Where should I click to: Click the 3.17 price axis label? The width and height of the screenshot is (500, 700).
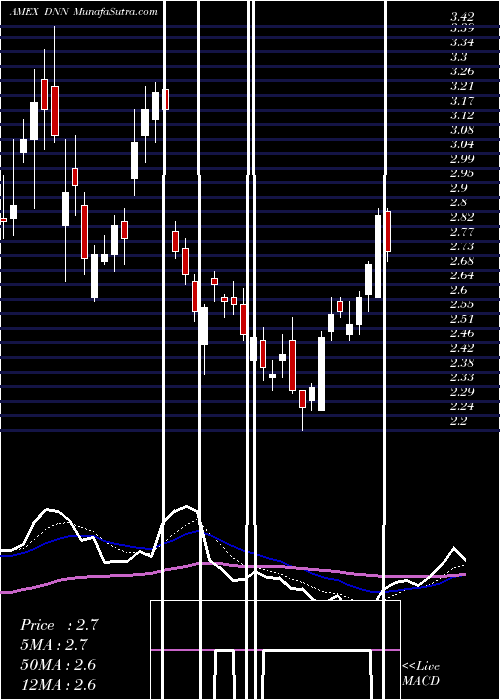[x=462, y=101]
